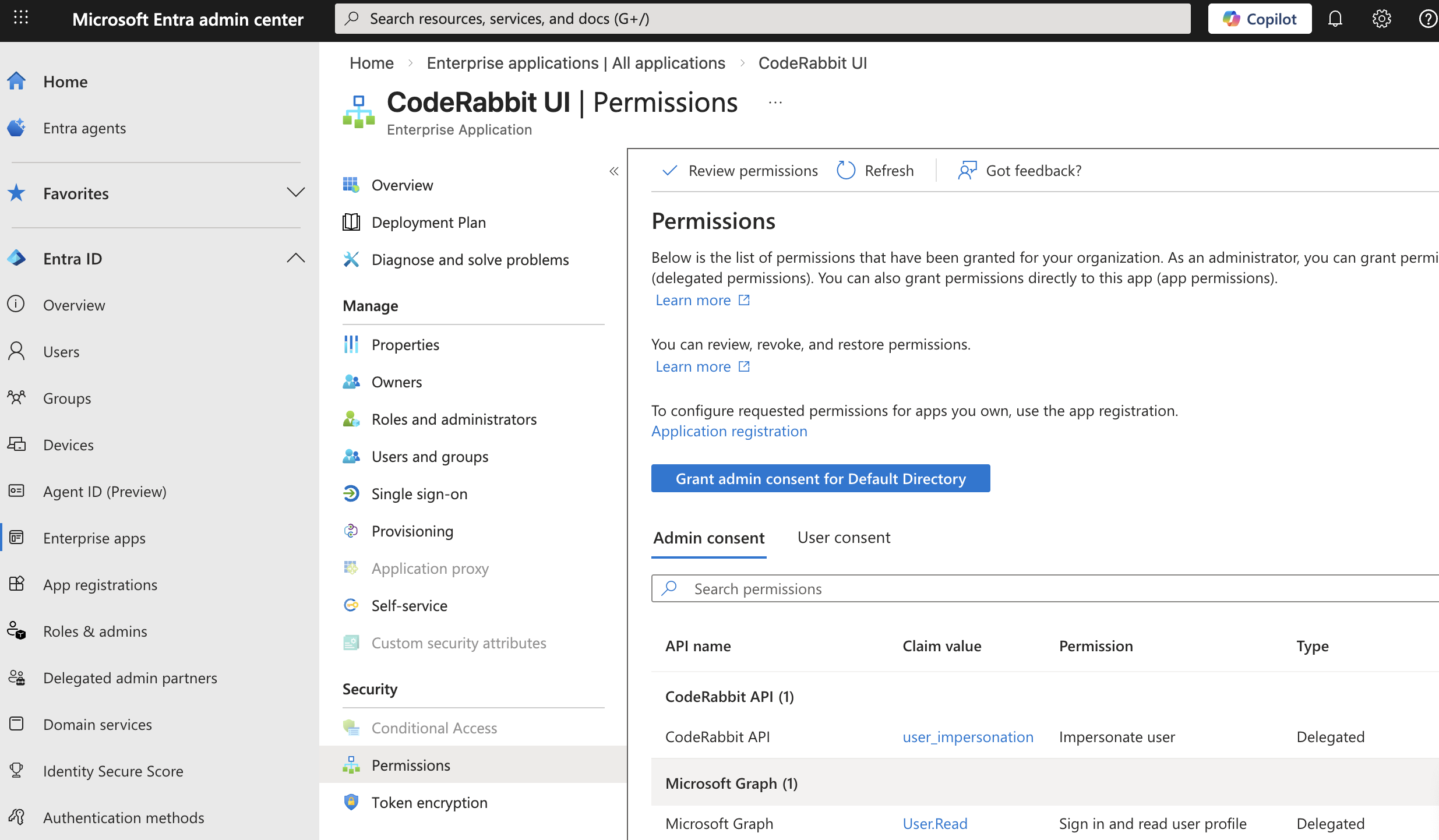This screenshot has height=840, width=1439.
Task: Click Review permissions in the toolbar
Action: pyautogui.click(x=740, y=171)
